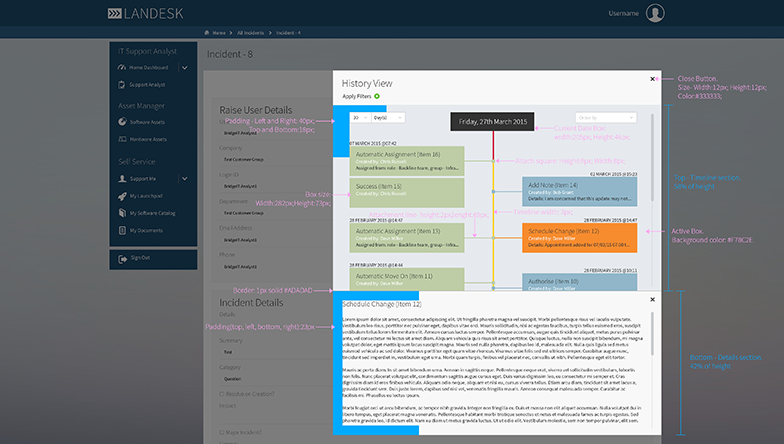Viewport: 784px width, 444px height.
Task: Open the Day(s) unit dropdown
Action: [x=387, y=118]
